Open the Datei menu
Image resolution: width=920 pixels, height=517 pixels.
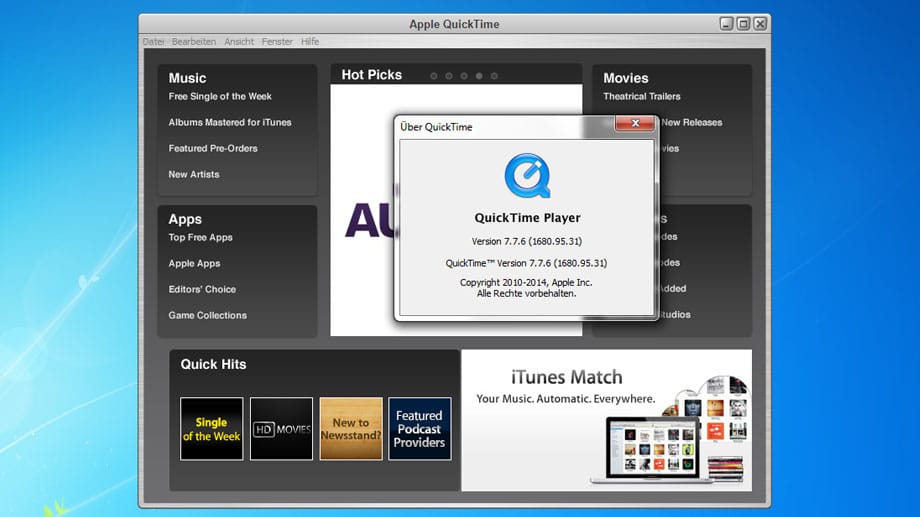coord(153,42)
